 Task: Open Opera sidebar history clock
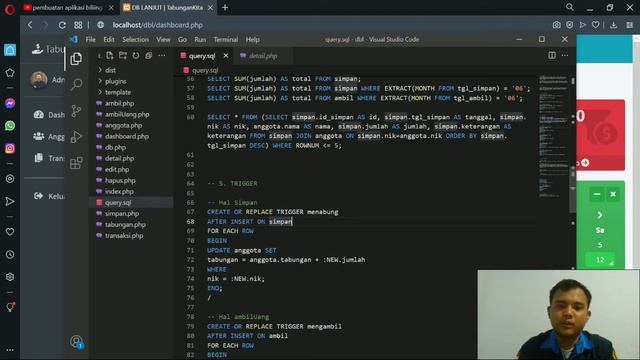(10, 254)
